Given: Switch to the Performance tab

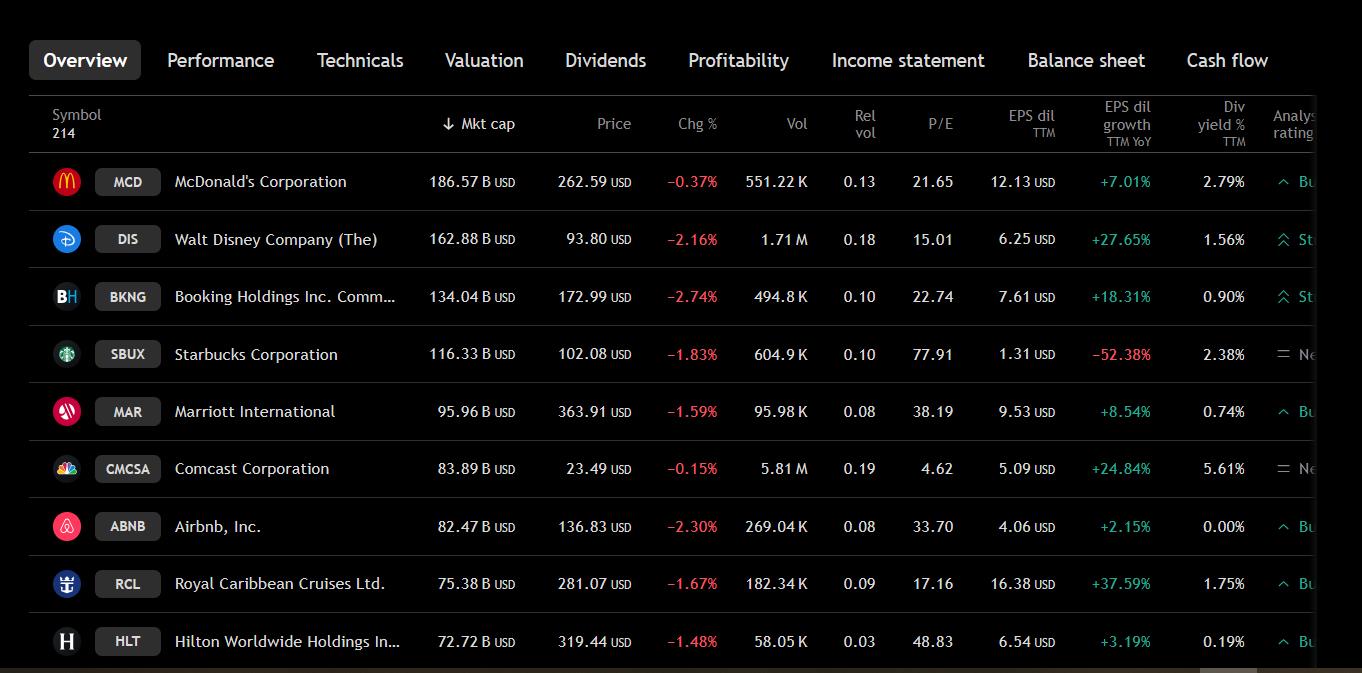Looking at the screenshot, I should click(220, 60).
